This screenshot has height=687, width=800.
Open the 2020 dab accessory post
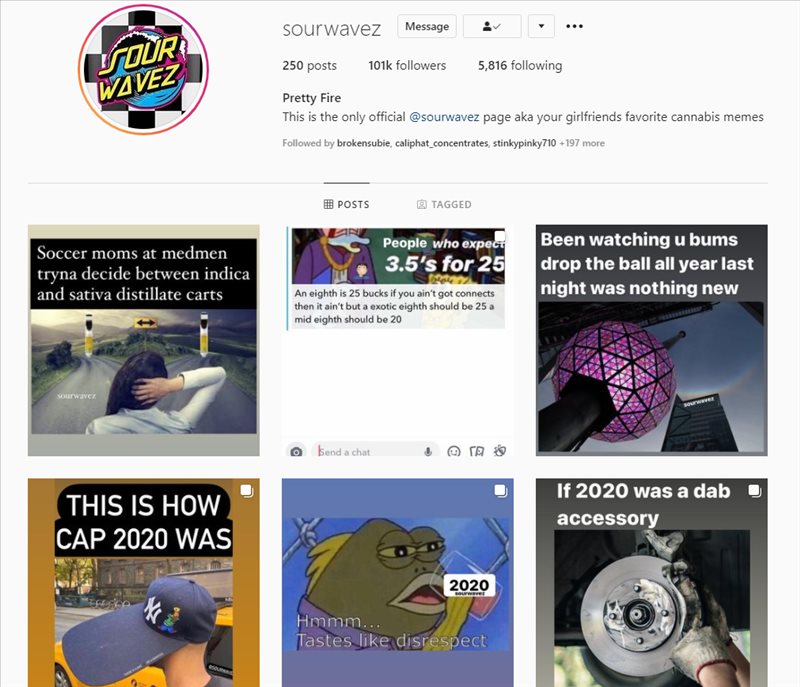[652, 582]
